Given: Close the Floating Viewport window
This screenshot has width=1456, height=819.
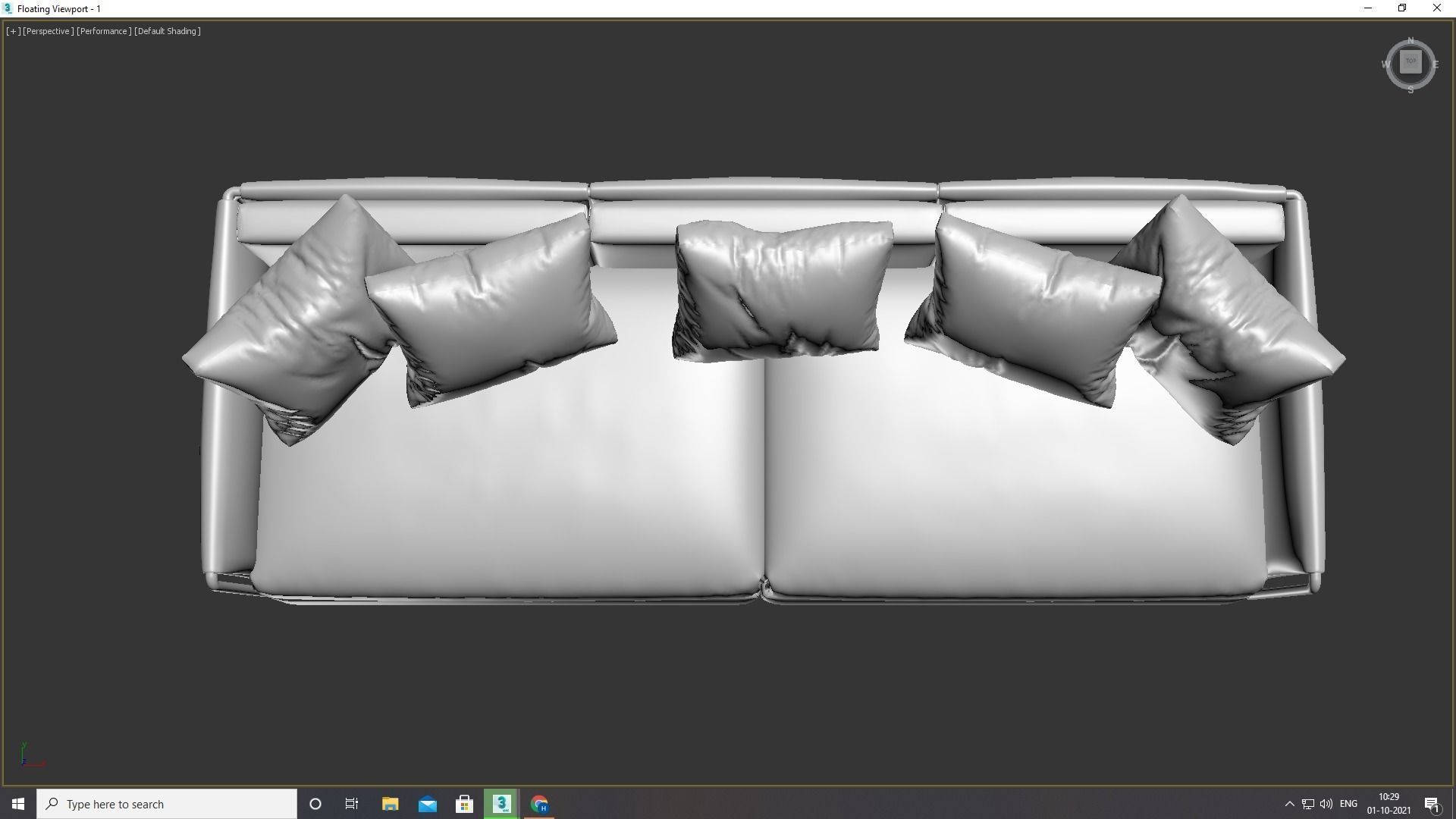Looking at the screenshot, I should (1437, 8).
